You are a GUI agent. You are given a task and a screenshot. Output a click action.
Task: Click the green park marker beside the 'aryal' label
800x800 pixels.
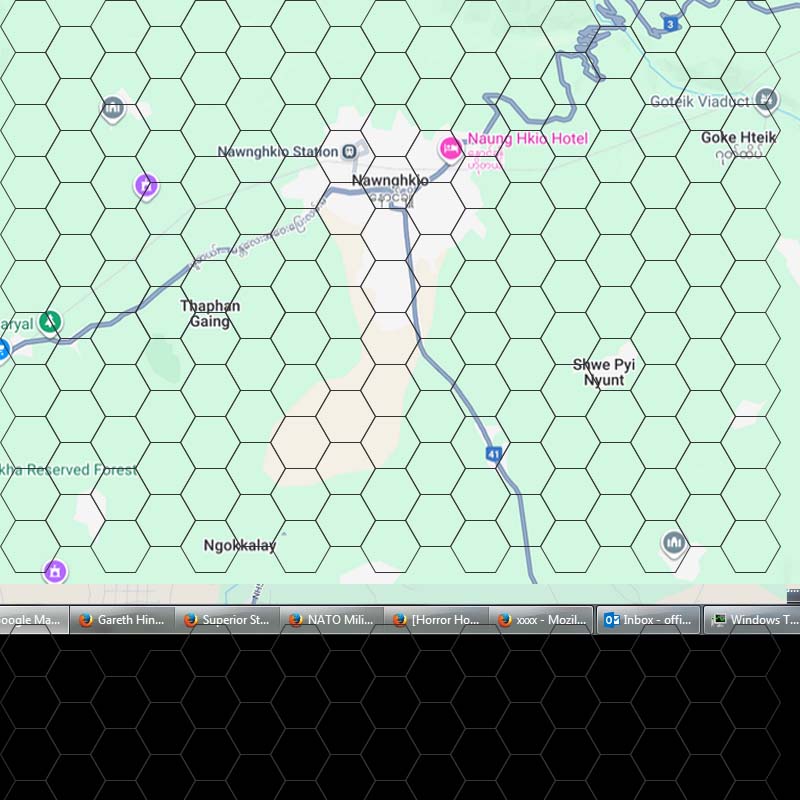50,322
